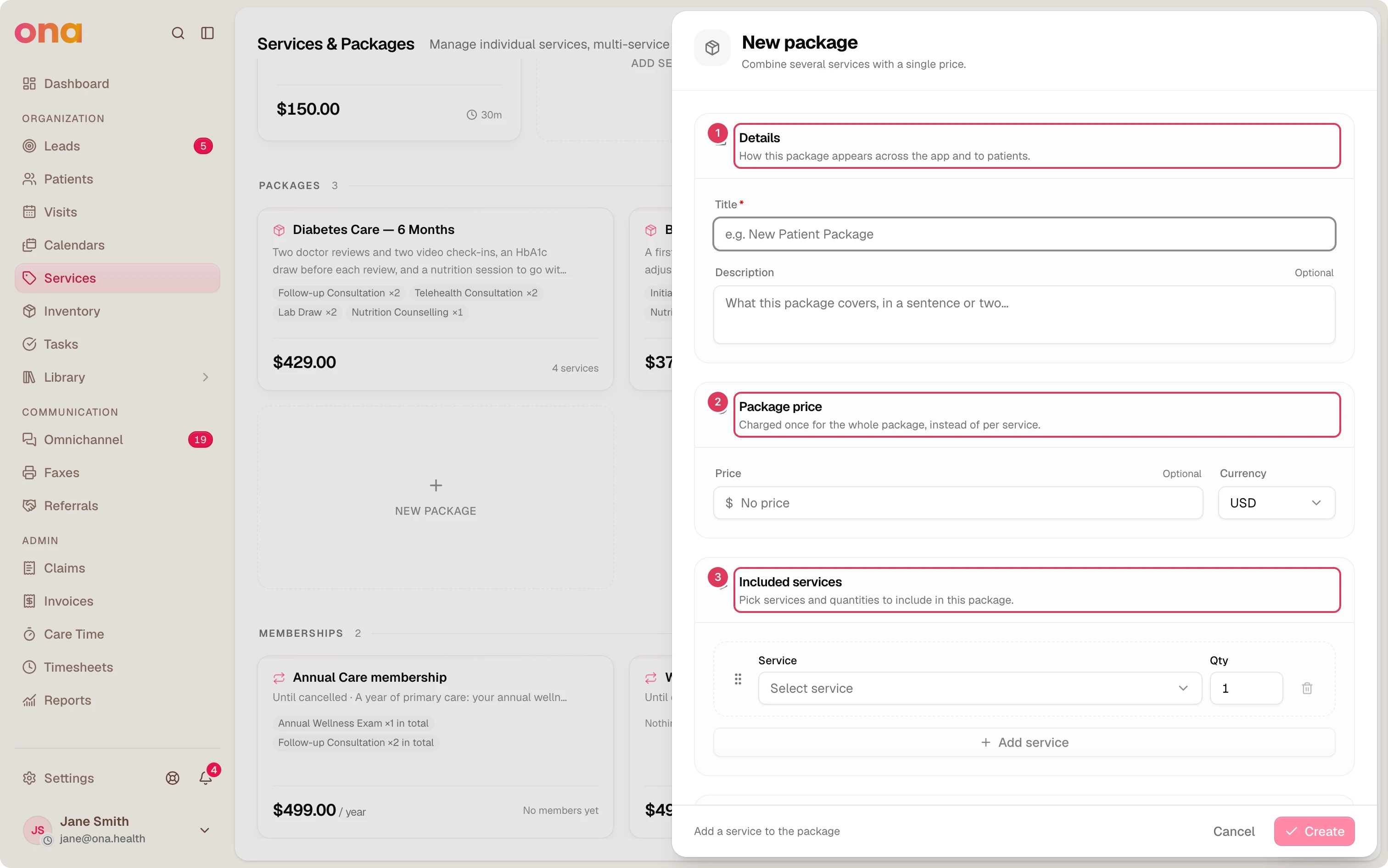The width and height of the screenshot is (1388, 868).
Task: Click the Price input field
Action: 958,503
